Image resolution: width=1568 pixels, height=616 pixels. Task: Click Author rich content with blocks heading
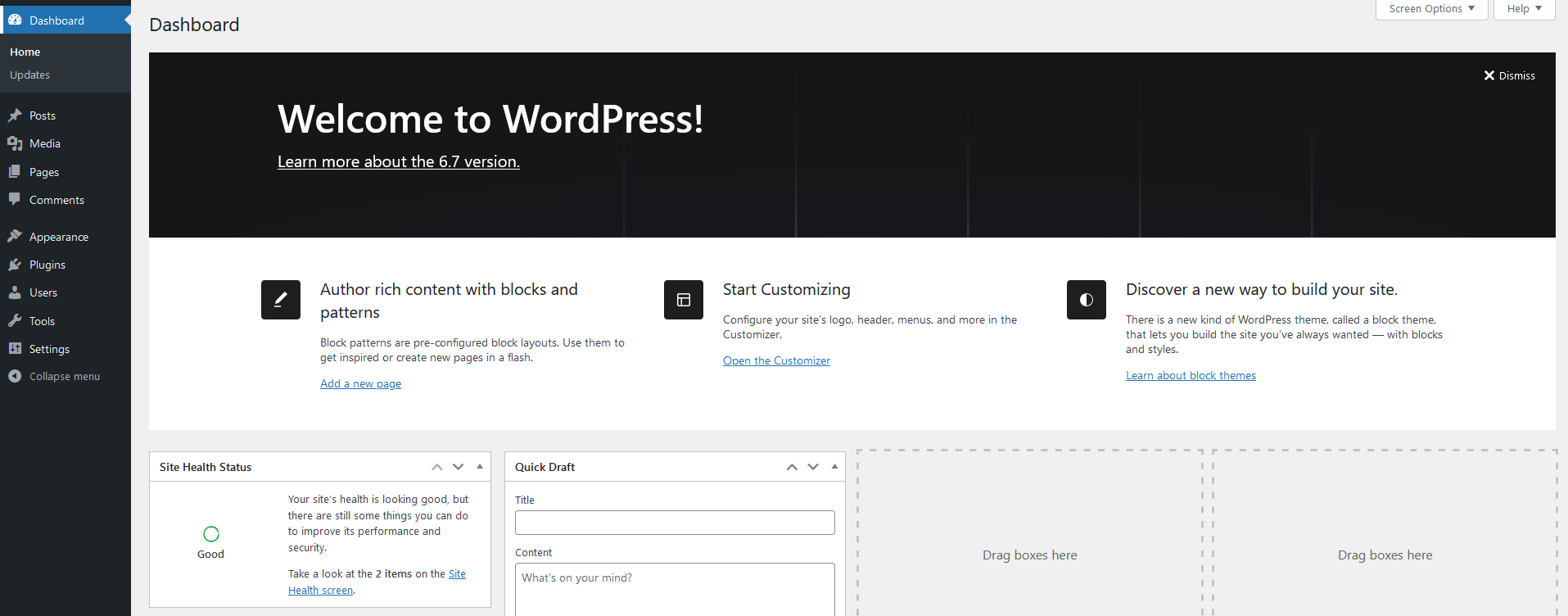(449, 301)
